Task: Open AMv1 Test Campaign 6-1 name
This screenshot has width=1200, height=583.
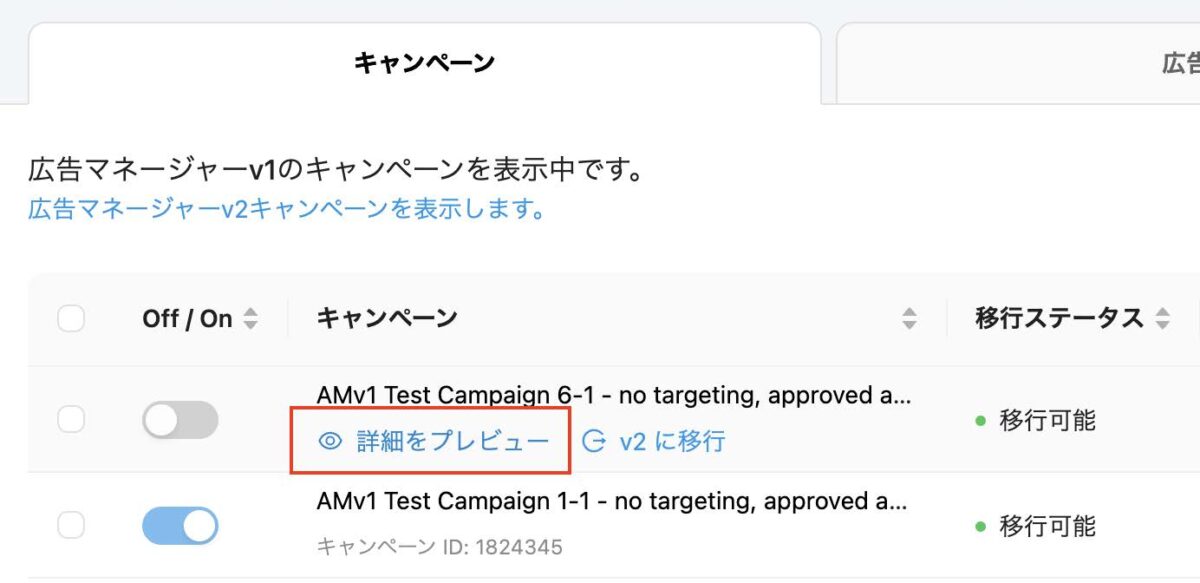Action: [614, 396]
